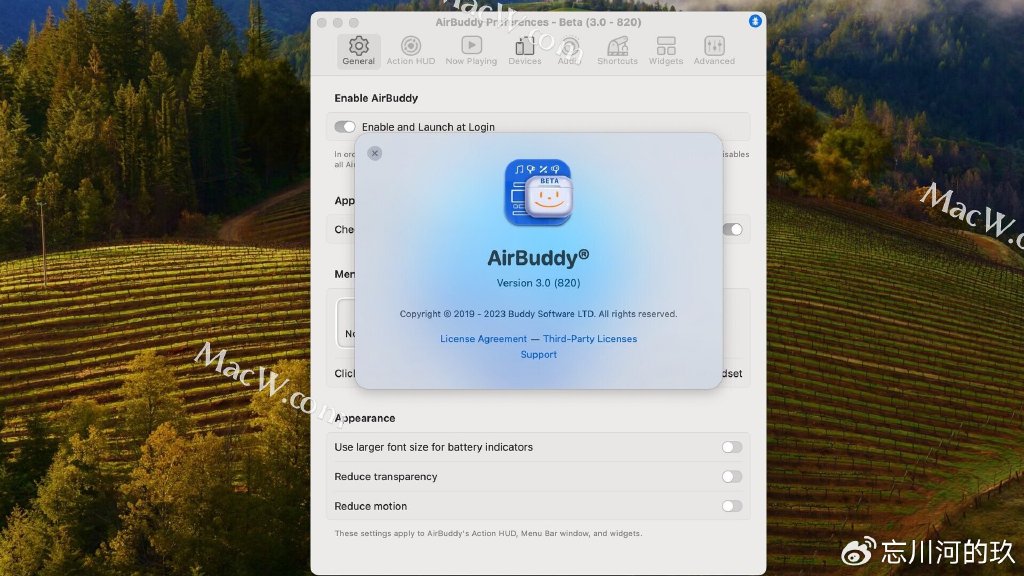Click the "Version 3.0 (820)" text

(x=538, y=283)
